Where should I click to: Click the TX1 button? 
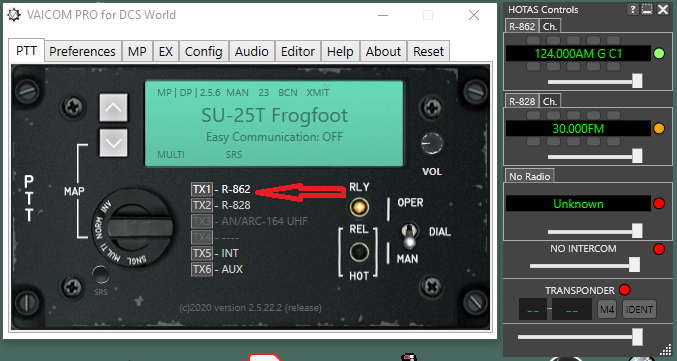[x=202, y=189]
